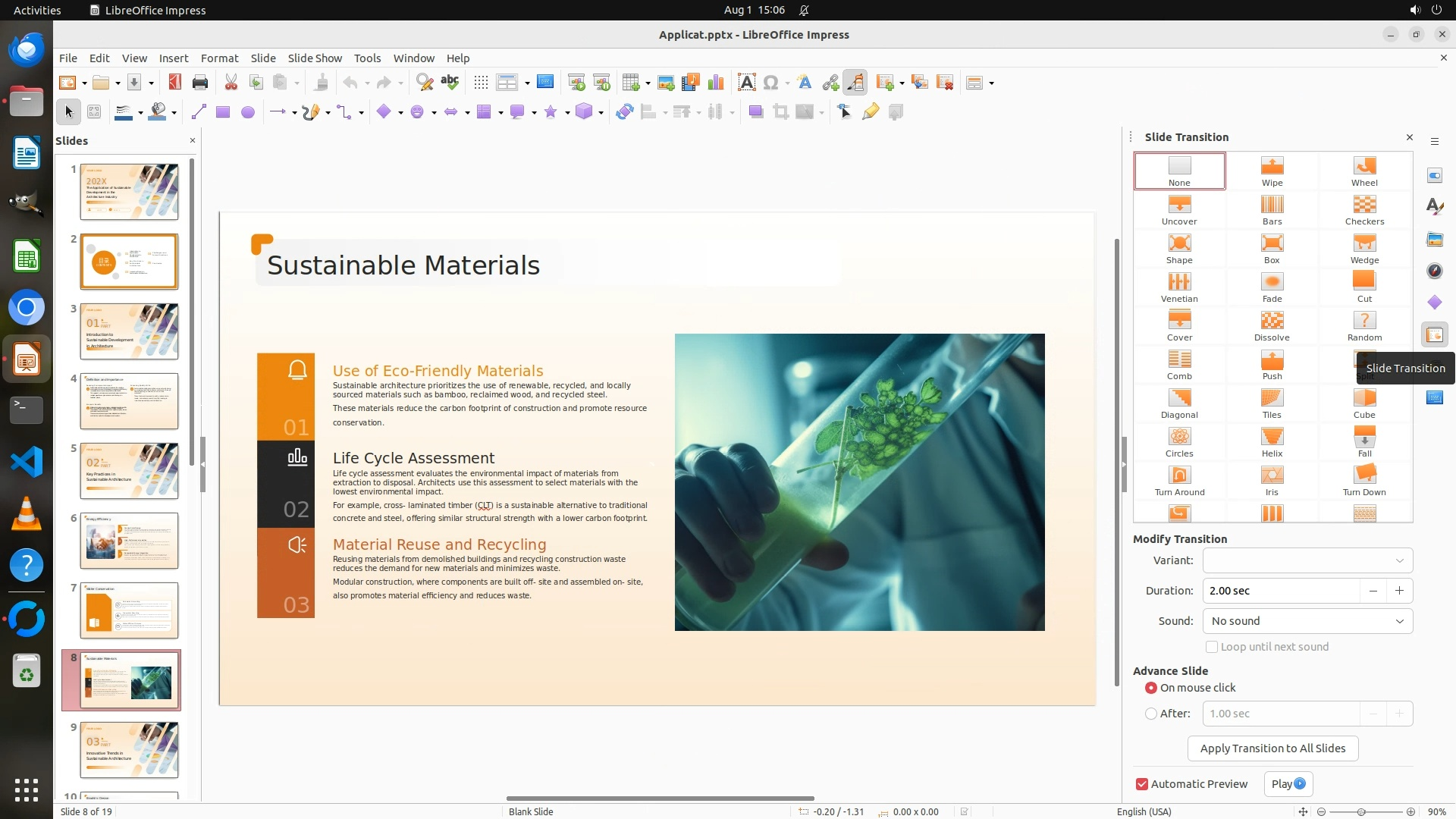This screenshot has height=819, width=1456.
Task: Apply the Venetian transition
Action: (x=1178, y=287)
